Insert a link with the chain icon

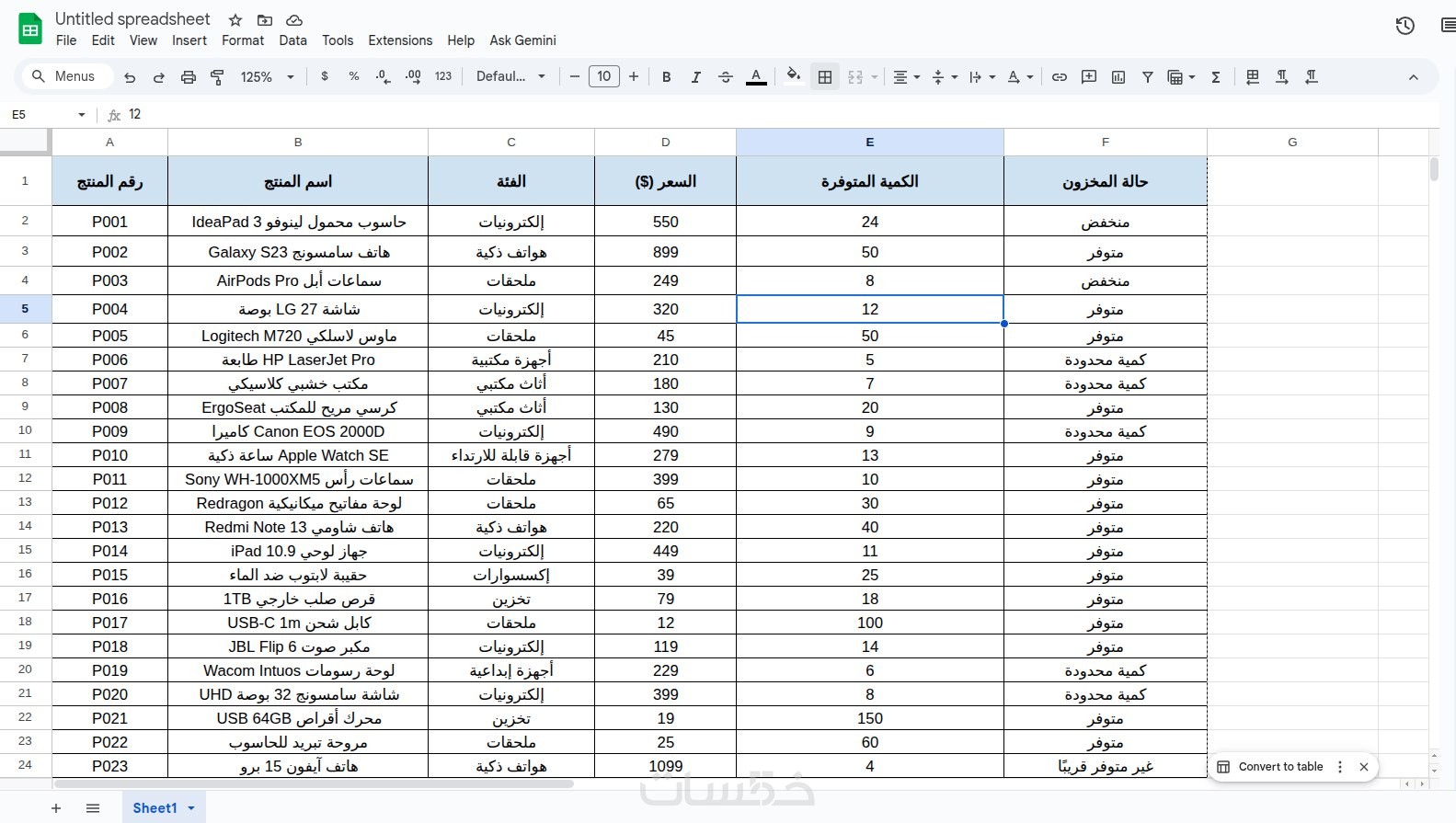coord(1060,77)
